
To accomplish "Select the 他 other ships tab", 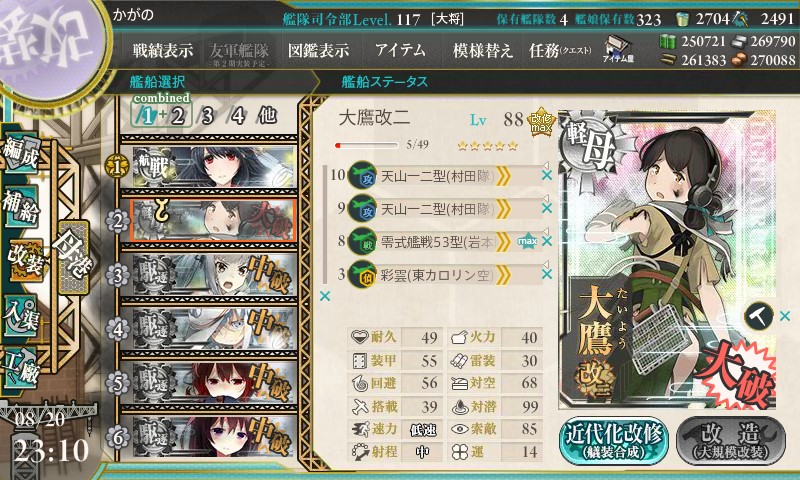I will click(x=267, y=116).
